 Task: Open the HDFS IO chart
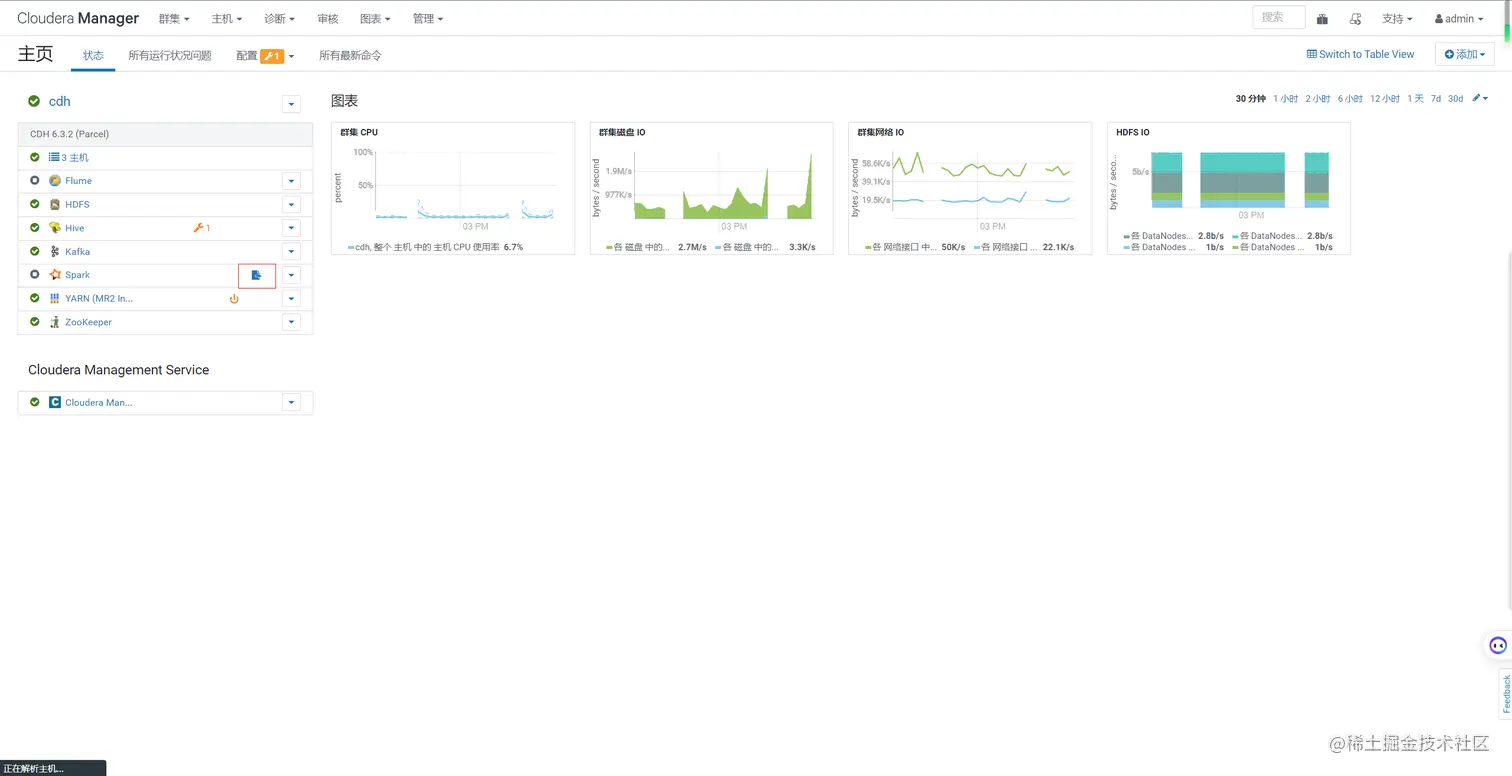tap(1228, 188)
